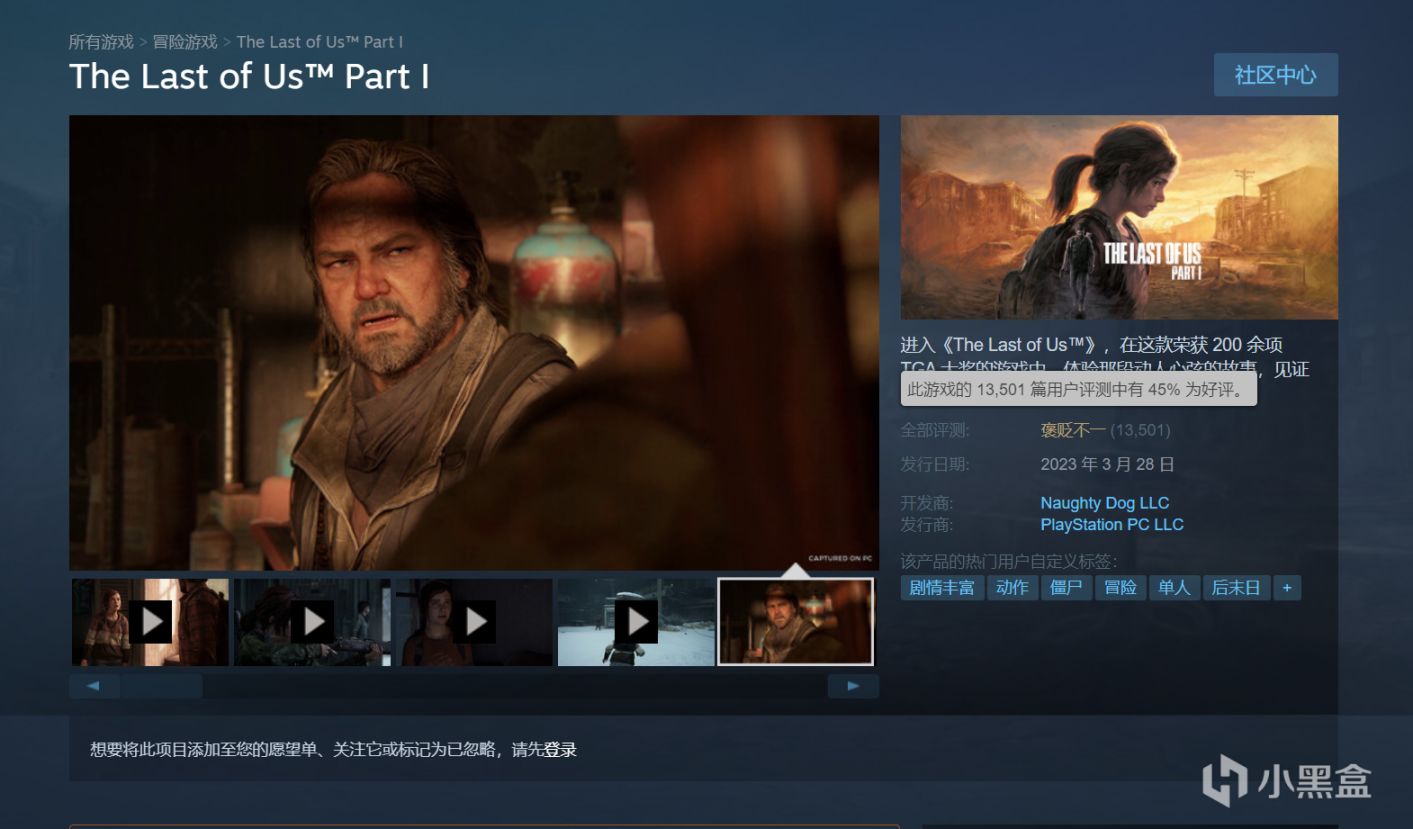Click the 全部评测 label
Screen dimensions: 1413x829
pos(935,431)
